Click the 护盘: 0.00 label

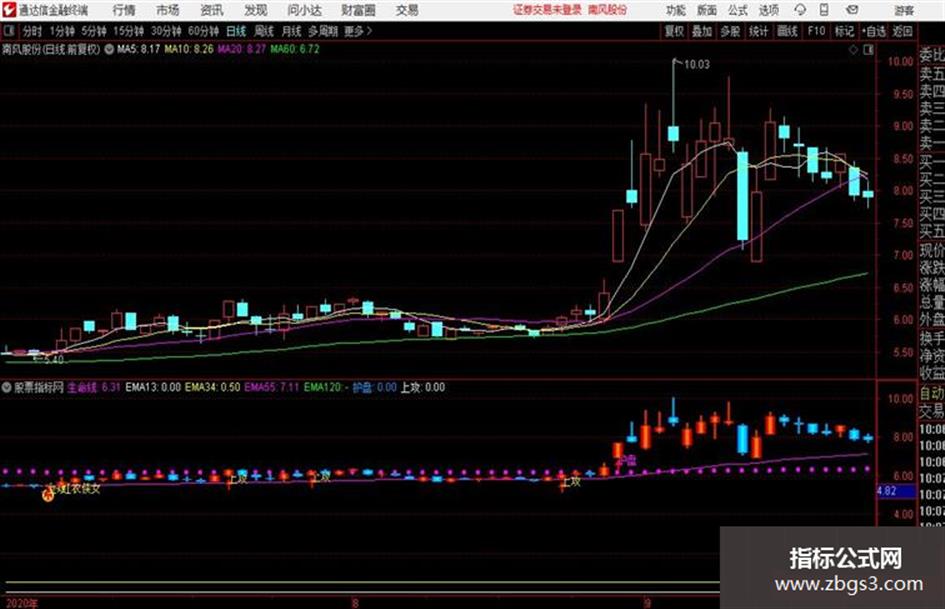[374, 387]
